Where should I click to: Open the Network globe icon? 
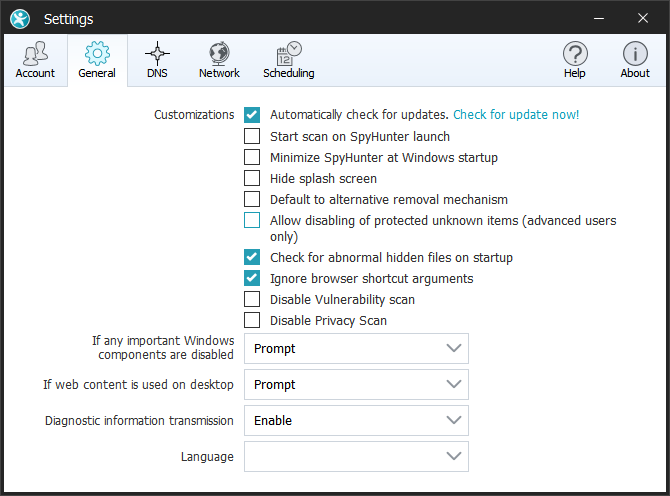[x=219, y=54]
